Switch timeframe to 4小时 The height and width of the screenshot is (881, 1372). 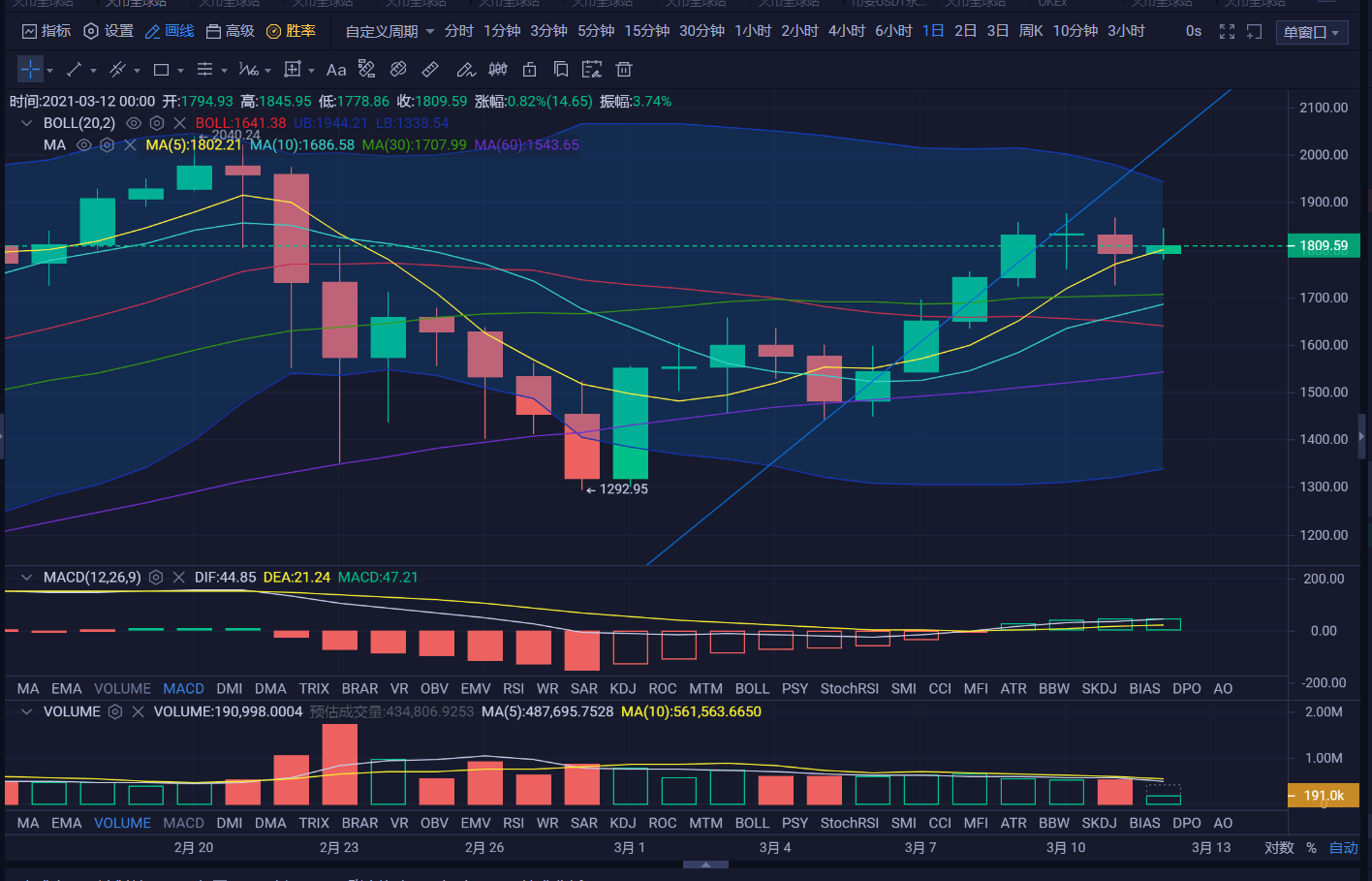(846, 31)
